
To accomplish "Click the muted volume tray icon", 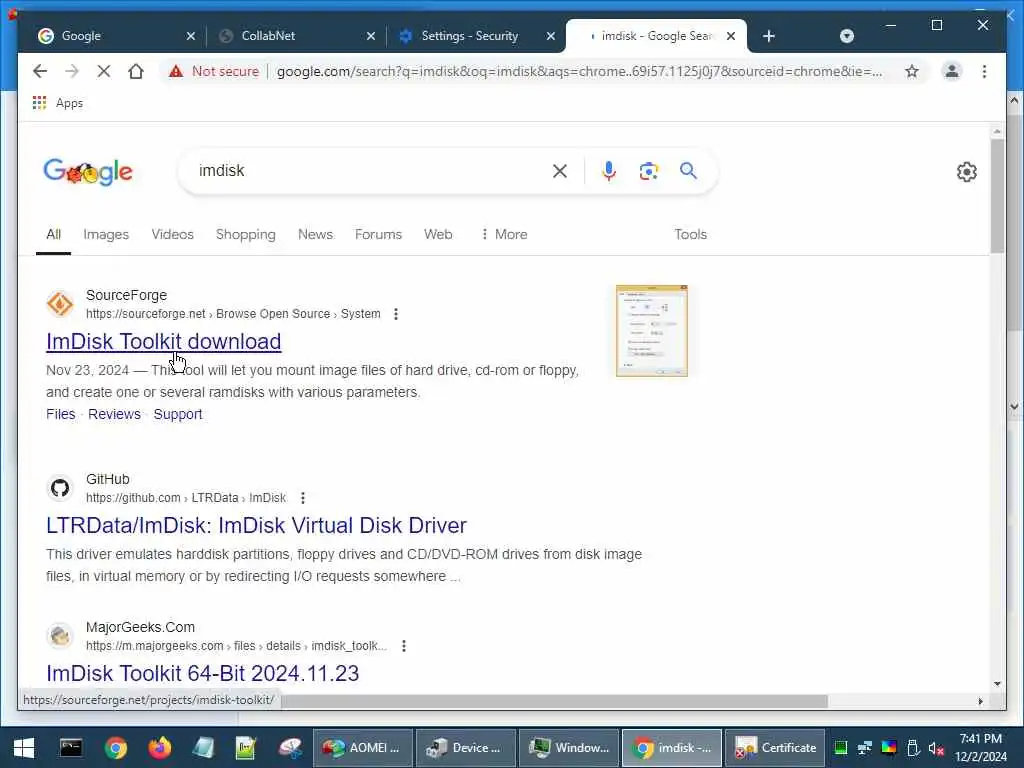I will (x=936, y=748).
